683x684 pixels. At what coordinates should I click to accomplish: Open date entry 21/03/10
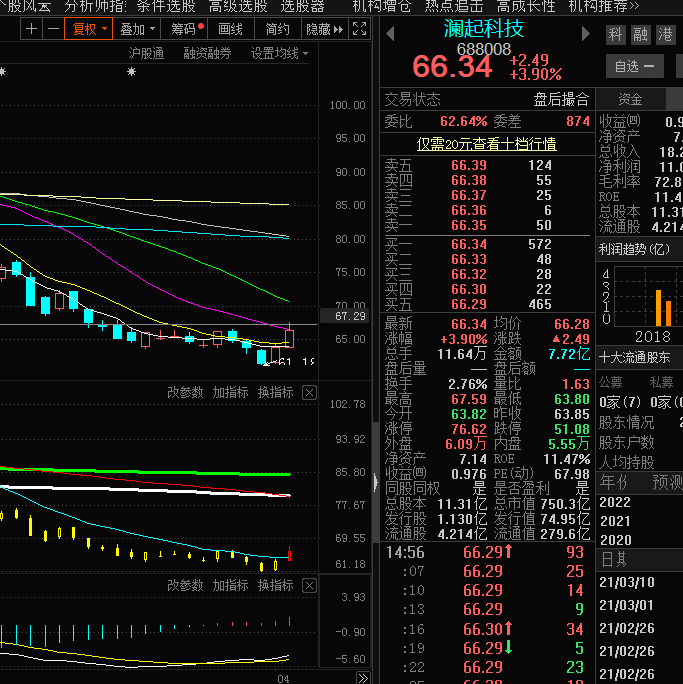(x=627, y=582)
